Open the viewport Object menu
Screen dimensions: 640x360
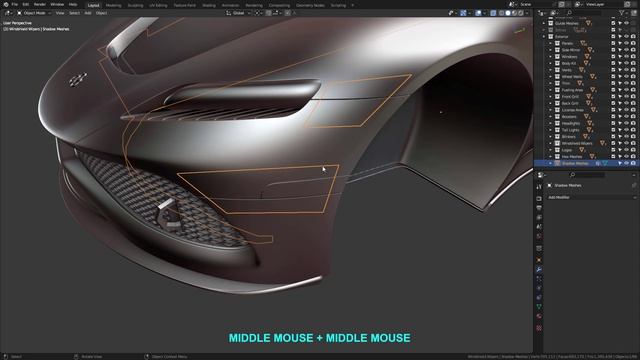tap(101, 13)
